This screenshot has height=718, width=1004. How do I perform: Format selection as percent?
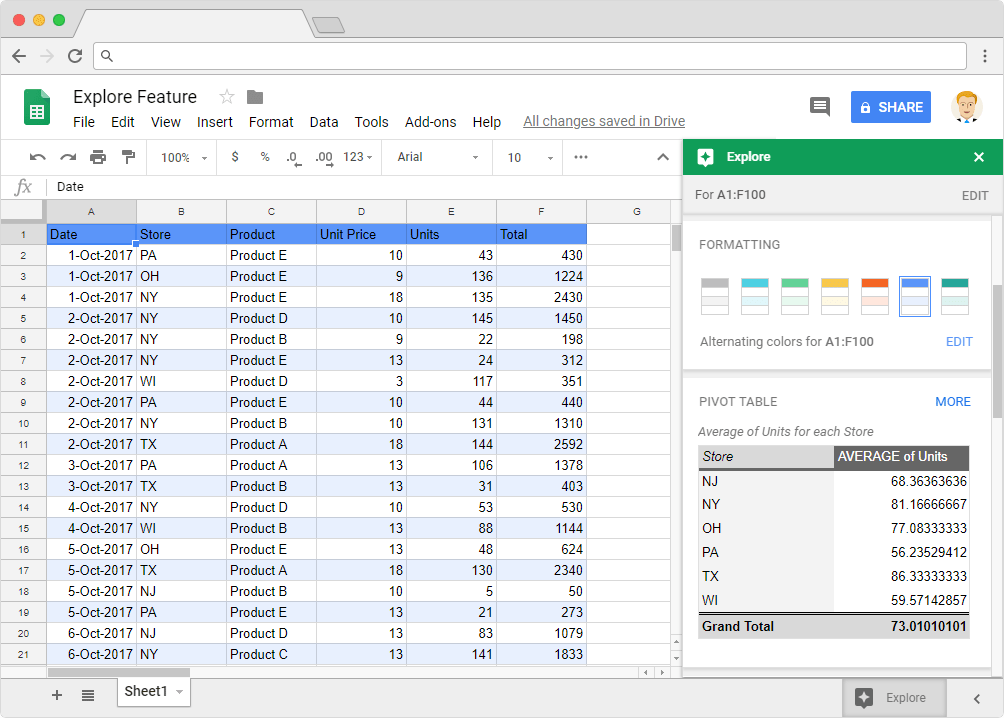coord(265,157)
